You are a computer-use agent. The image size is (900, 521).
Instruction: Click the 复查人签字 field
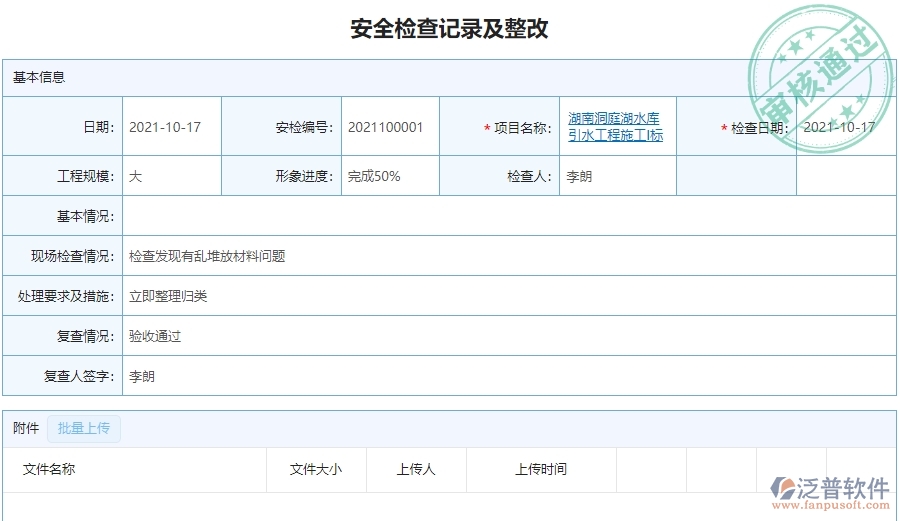pyautogui.click(x=508, y=377)
